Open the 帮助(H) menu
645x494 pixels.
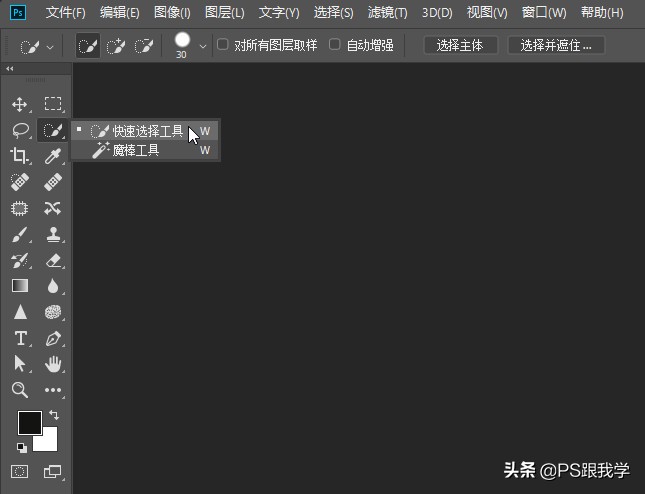(602, 13)
